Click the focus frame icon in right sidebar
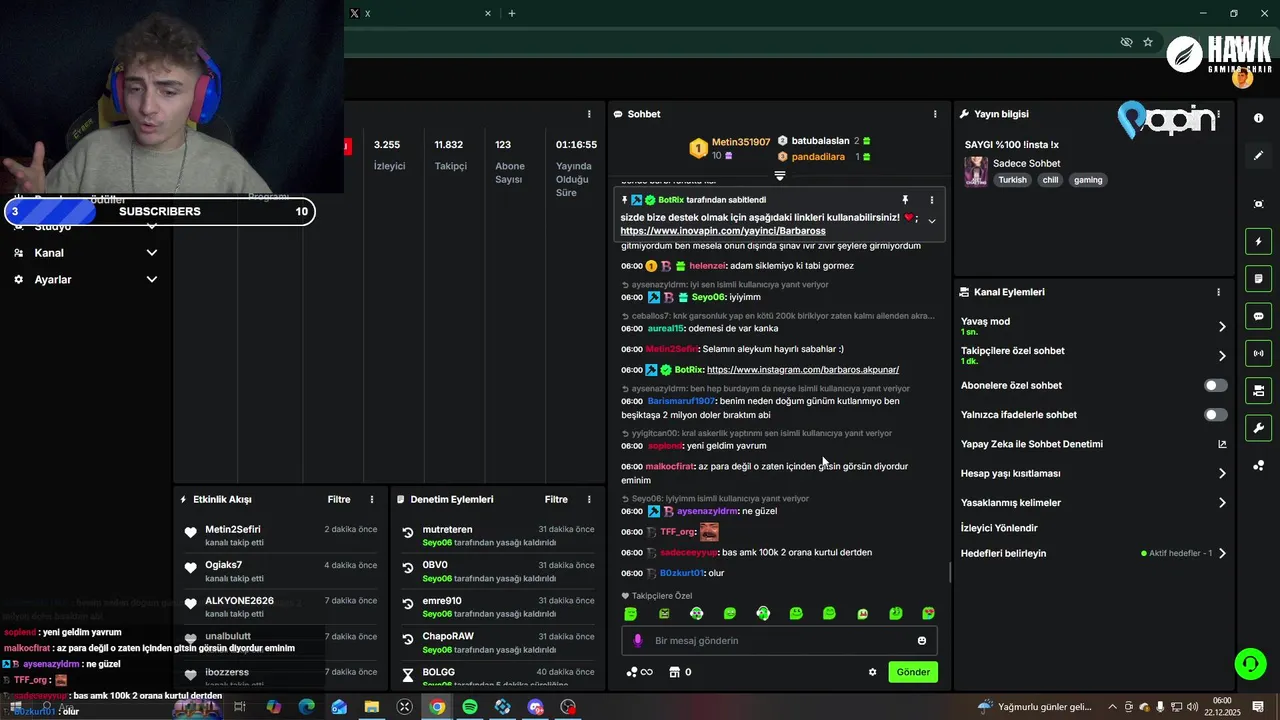Image resolution: width=1280 pixels, height=720 pixels. 1258,204
